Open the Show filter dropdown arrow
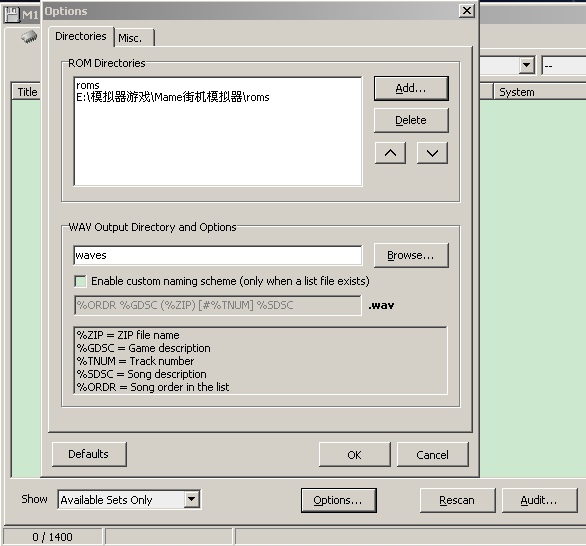 191,499
